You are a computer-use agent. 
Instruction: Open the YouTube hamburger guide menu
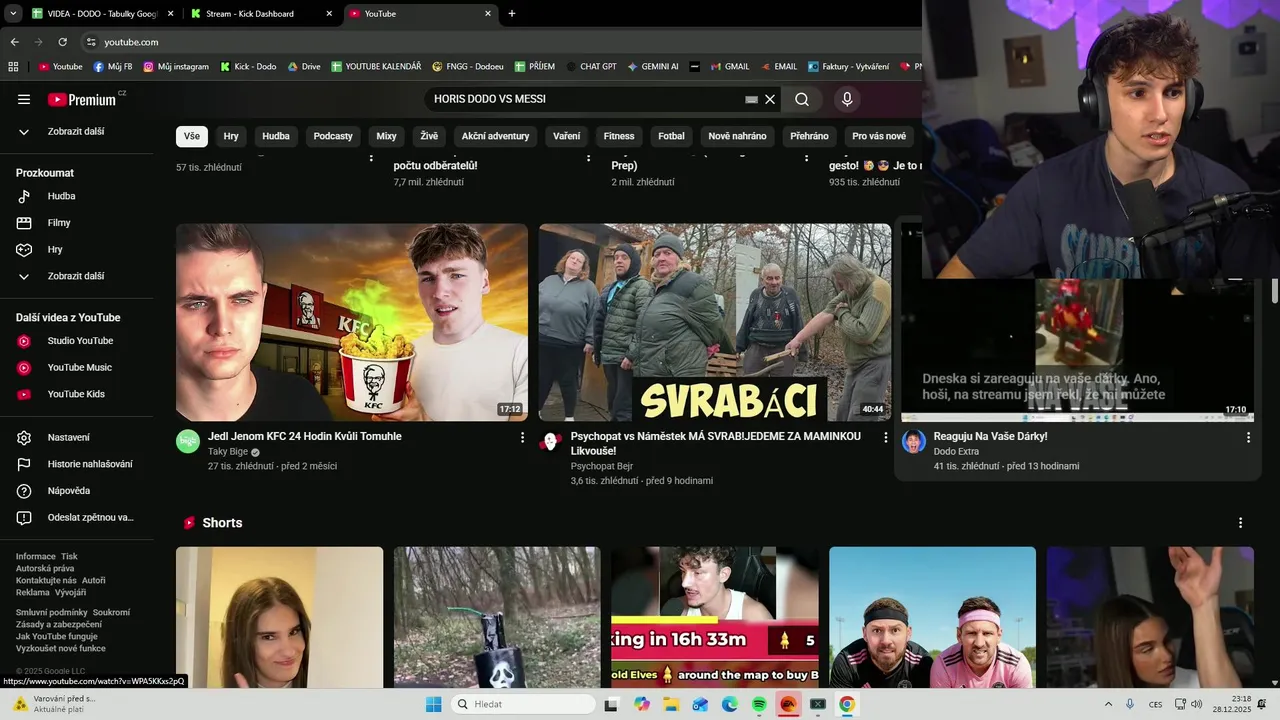24,99
